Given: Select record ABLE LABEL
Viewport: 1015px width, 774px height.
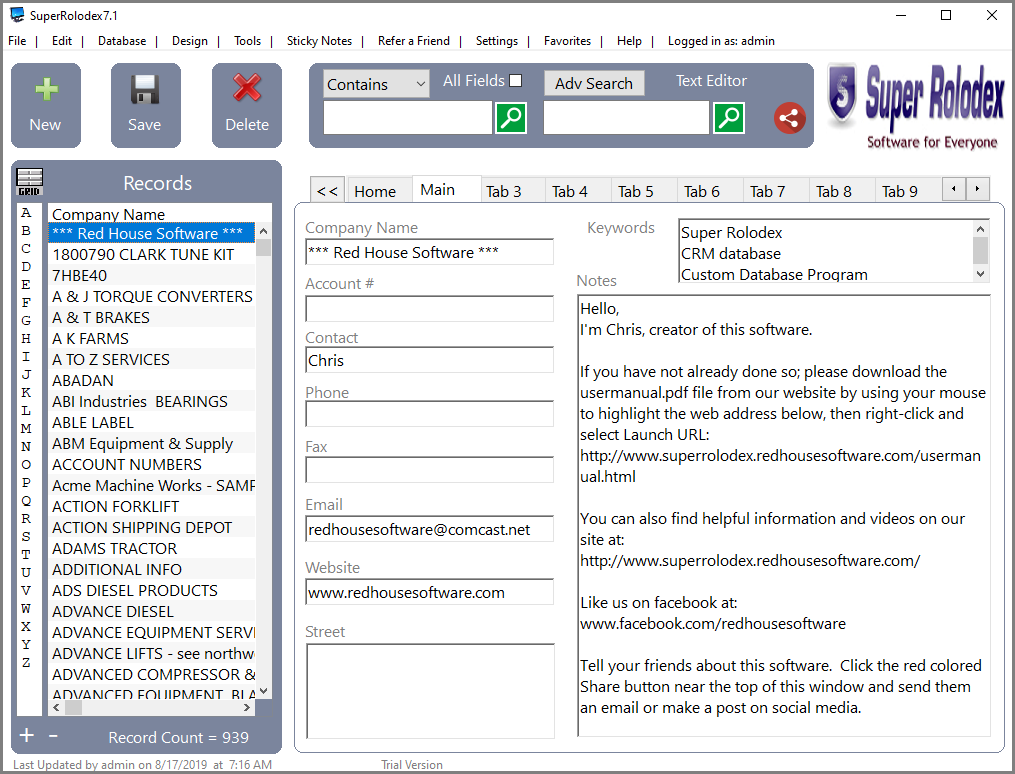Looking at the screenshot, I should coord(152,423).
